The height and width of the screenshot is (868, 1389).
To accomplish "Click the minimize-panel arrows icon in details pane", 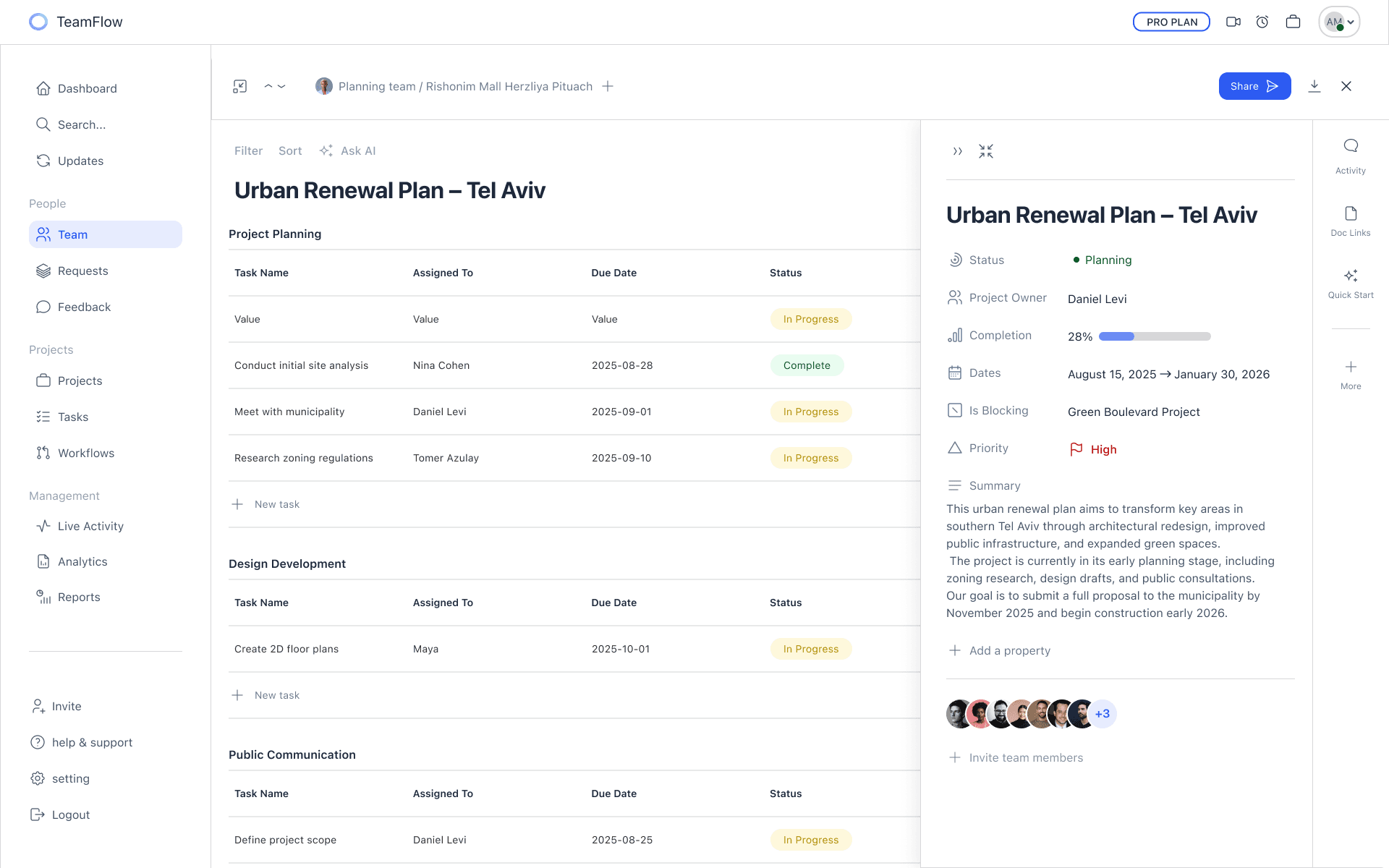I will [986, 151].
